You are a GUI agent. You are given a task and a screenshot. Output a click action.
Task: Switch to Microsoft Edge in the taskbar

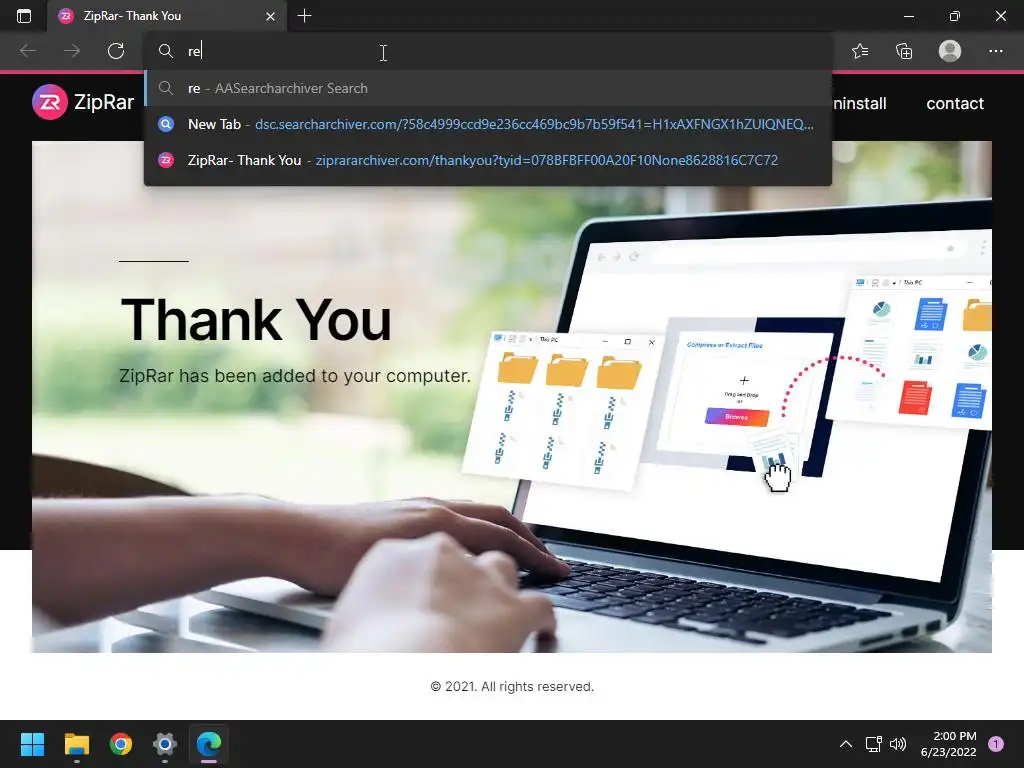click(209, 744)
